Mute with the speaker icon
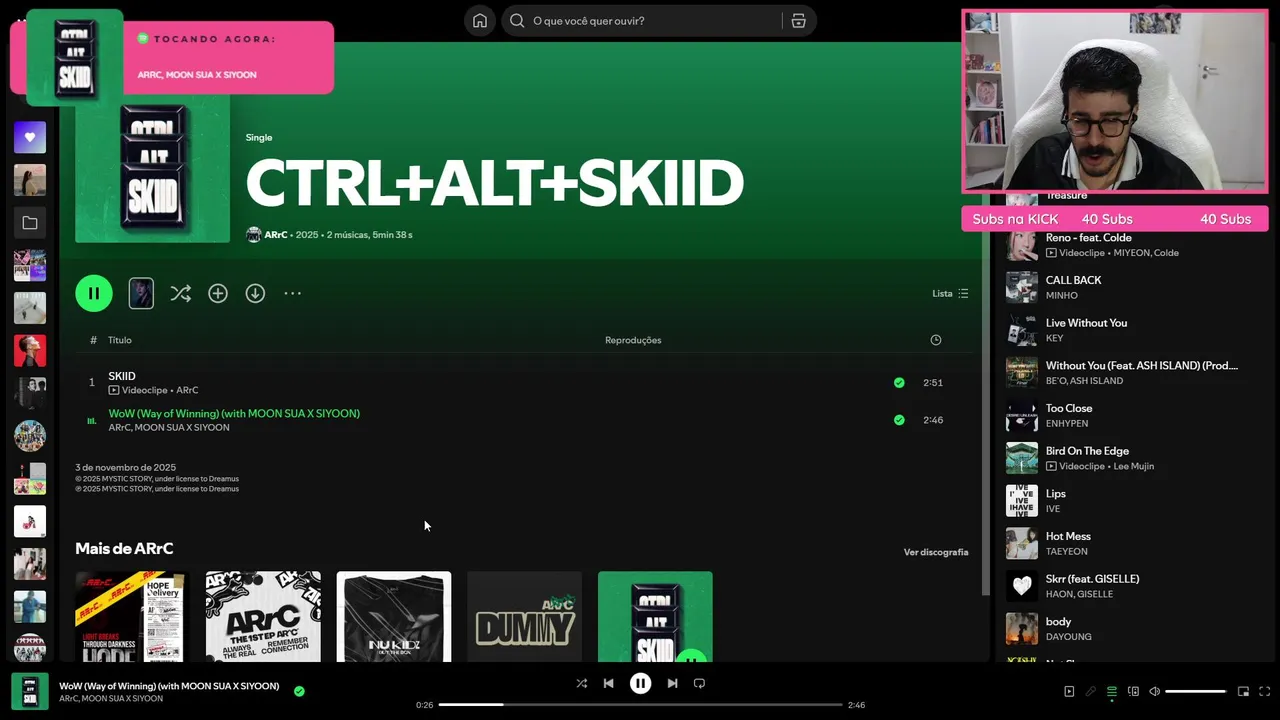 click(x=1154, y=692)
